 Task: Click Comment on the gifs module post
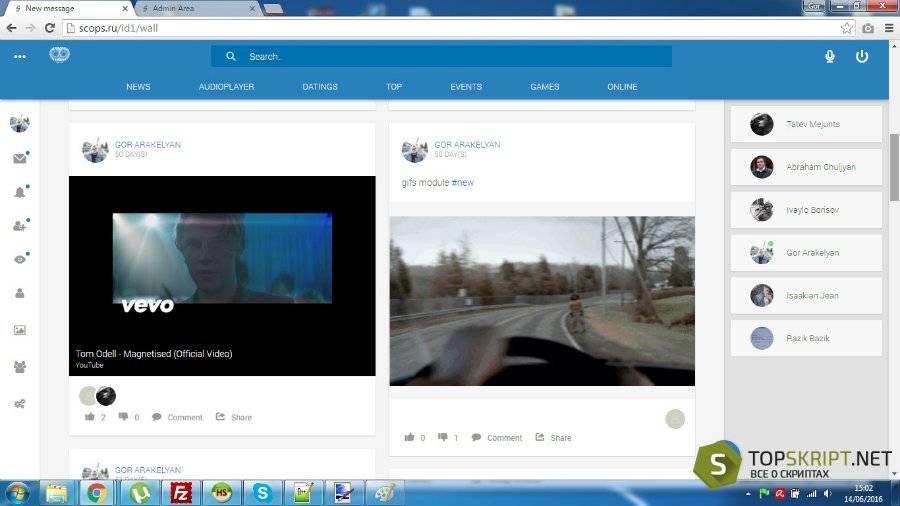(x=497, y=438)
